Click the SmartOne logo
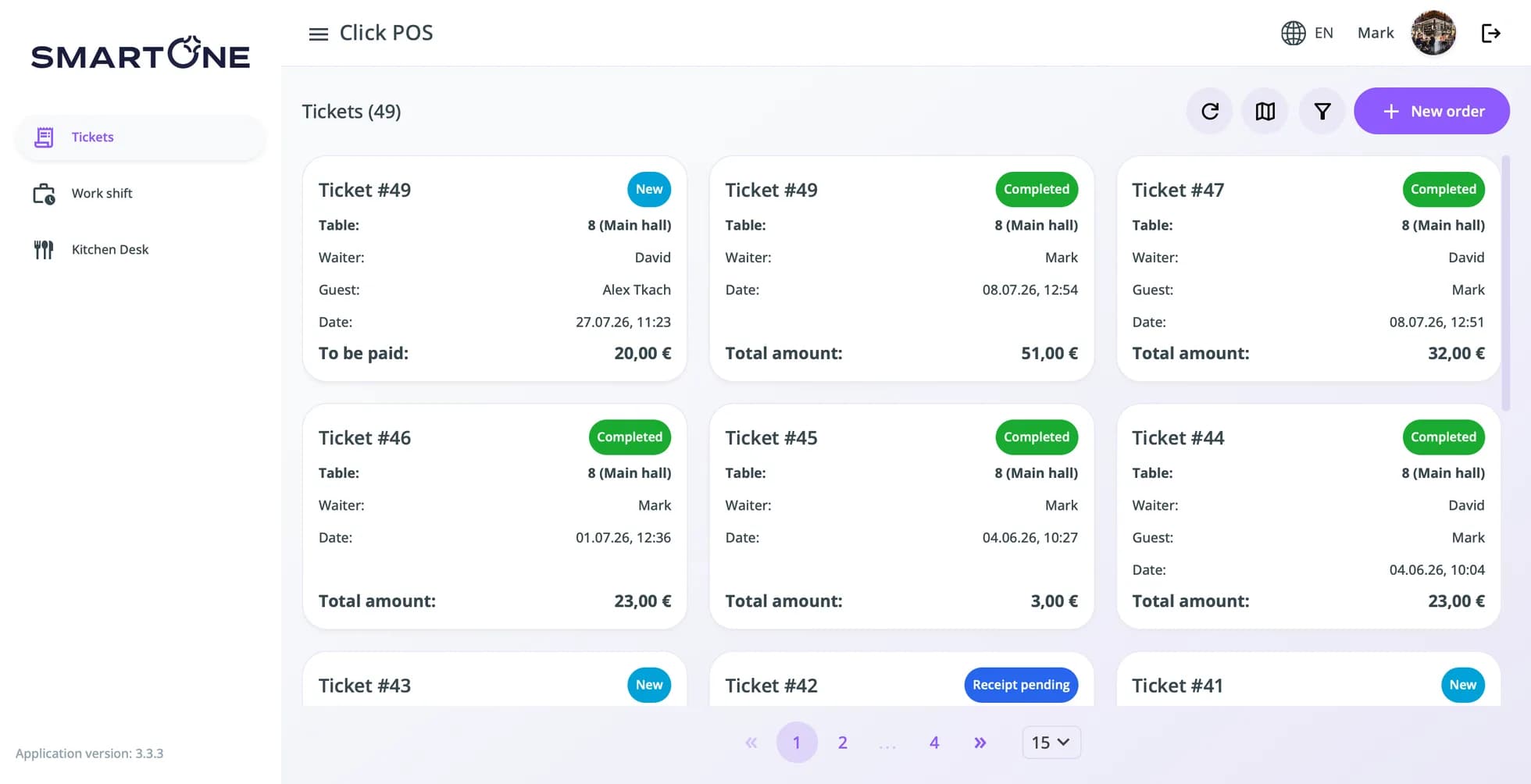The width and height of the screenshot is (1531, 784). (141, 53)
